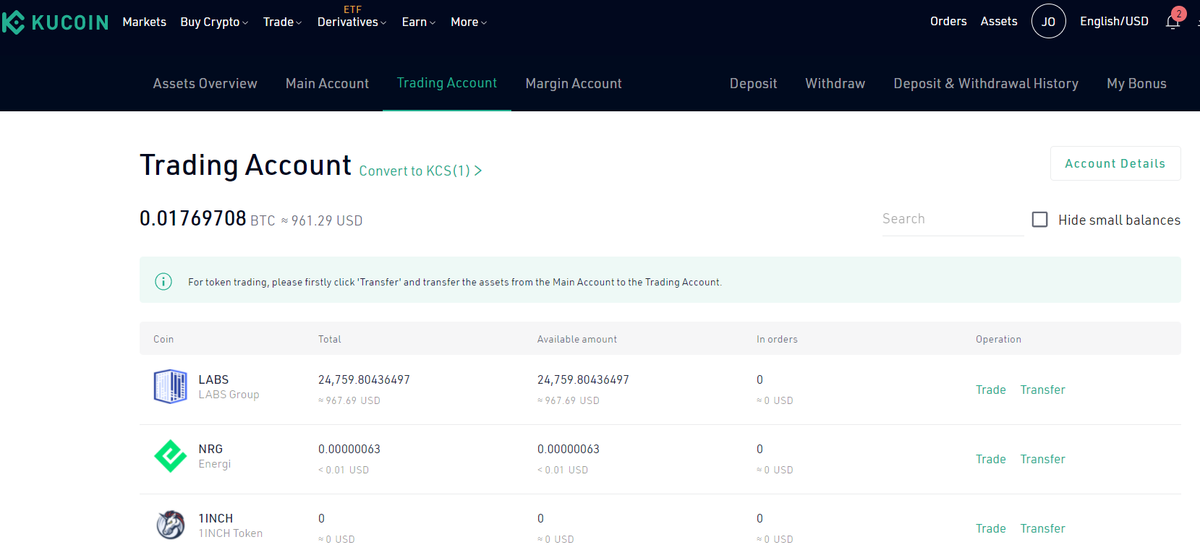Expand the More dropdown menu
The image size is (1200, 550).
[468, 22]
